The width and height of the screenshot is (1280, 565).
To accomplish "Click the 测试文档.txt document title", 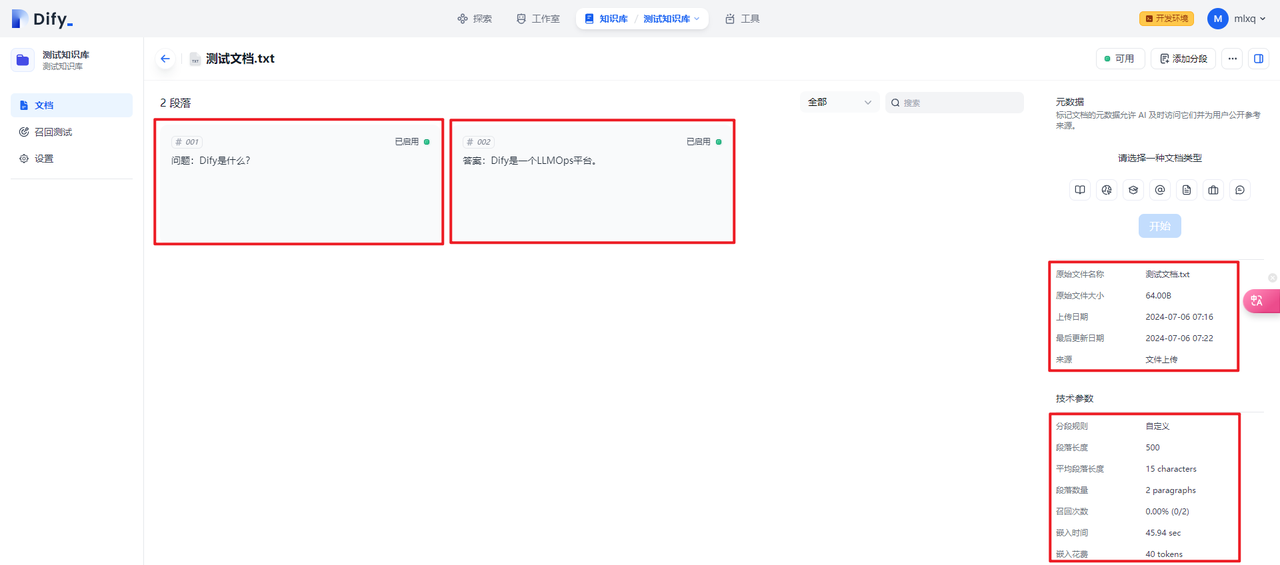I will tap(240, 59).
